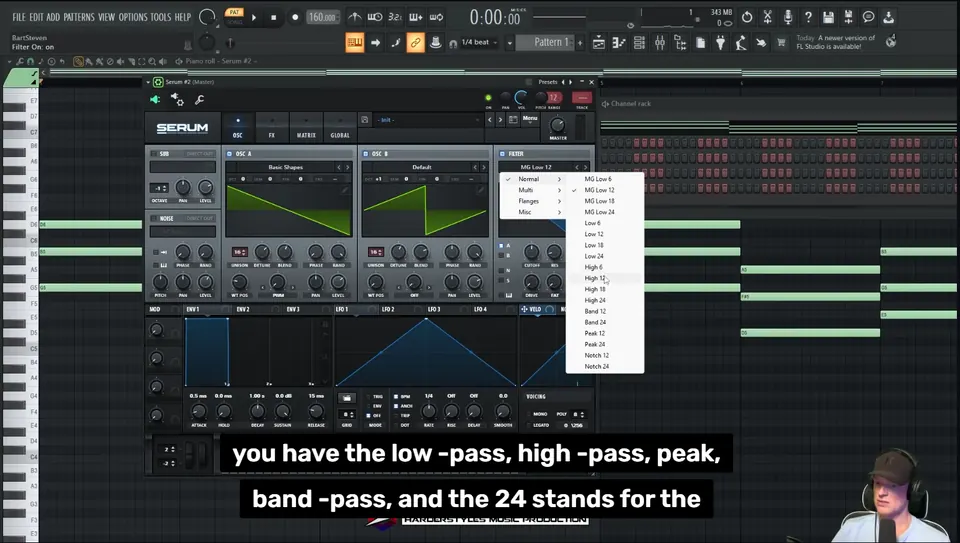This screenshot has width=960, height=543.
Task: Click the add pattern plus button
Action: [x=580, y=43]
